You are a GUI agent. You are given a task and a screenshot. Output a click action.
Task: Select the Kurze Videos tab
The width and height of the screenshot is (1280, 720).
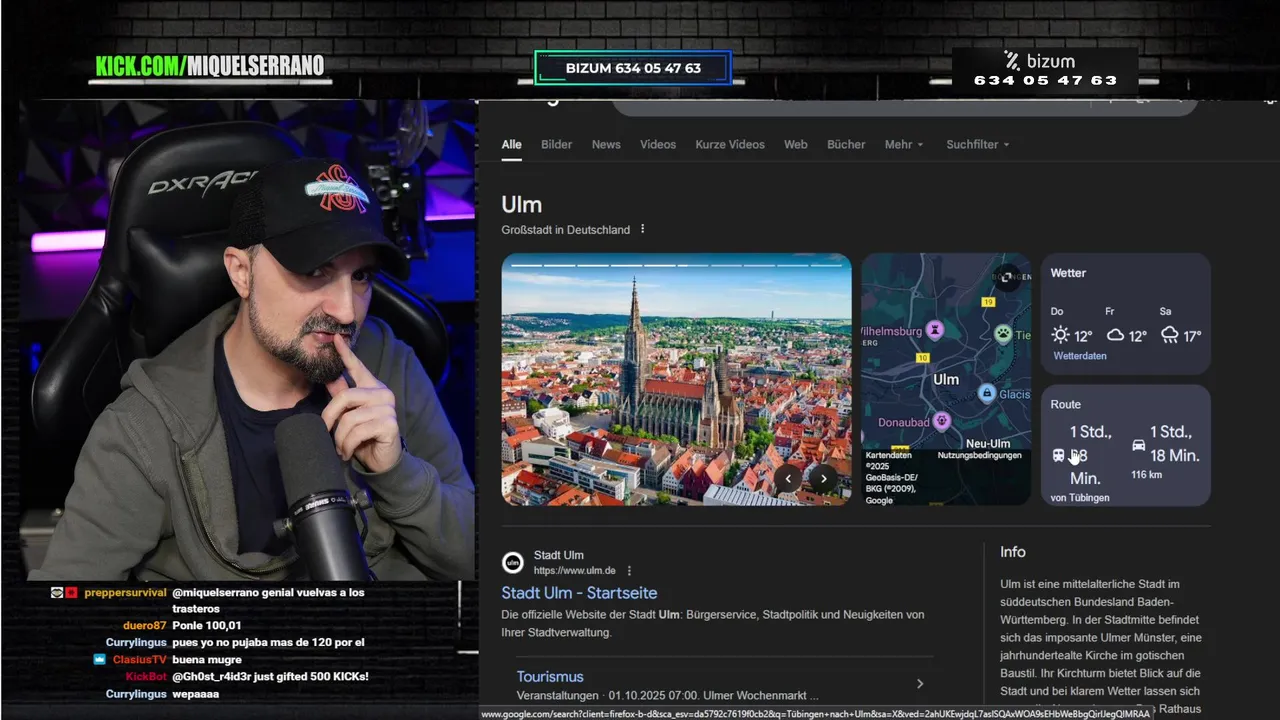tap(730, 144)
